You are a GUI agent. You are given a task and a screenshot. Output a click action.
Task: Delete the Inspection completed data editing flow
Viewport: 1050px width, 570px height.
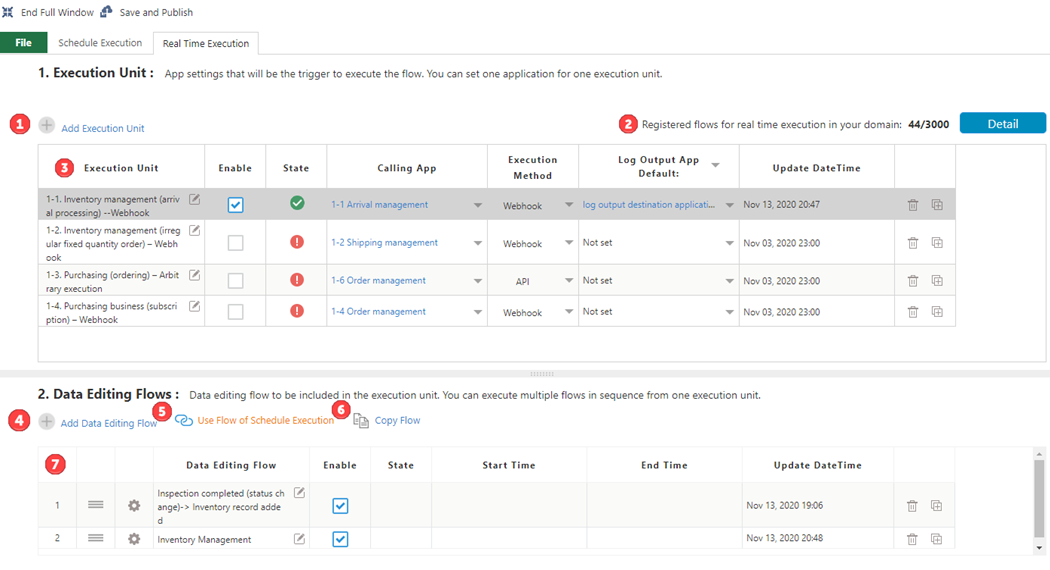click(912, 506)
